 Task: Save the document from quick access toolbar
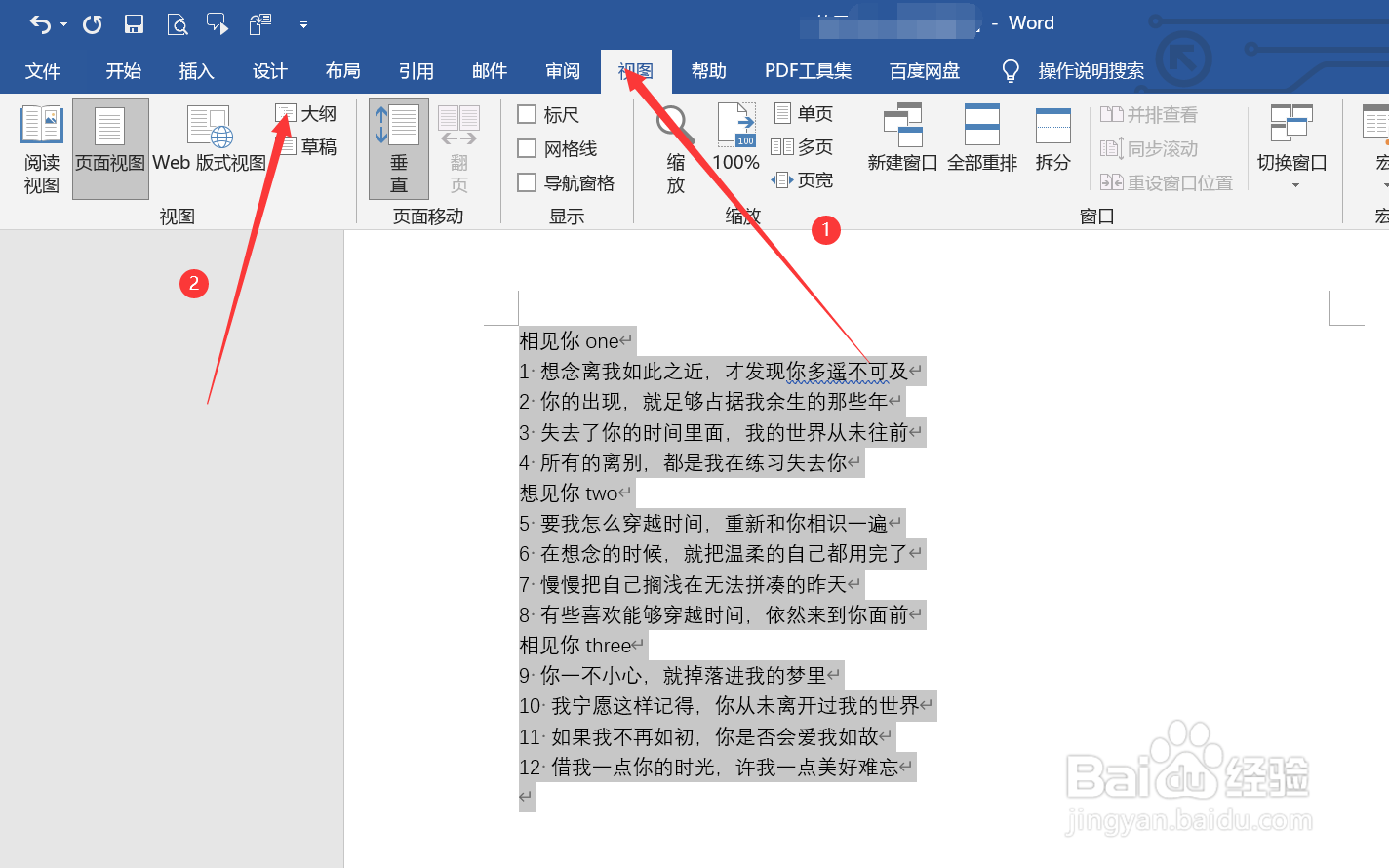[x=134, y=22]
